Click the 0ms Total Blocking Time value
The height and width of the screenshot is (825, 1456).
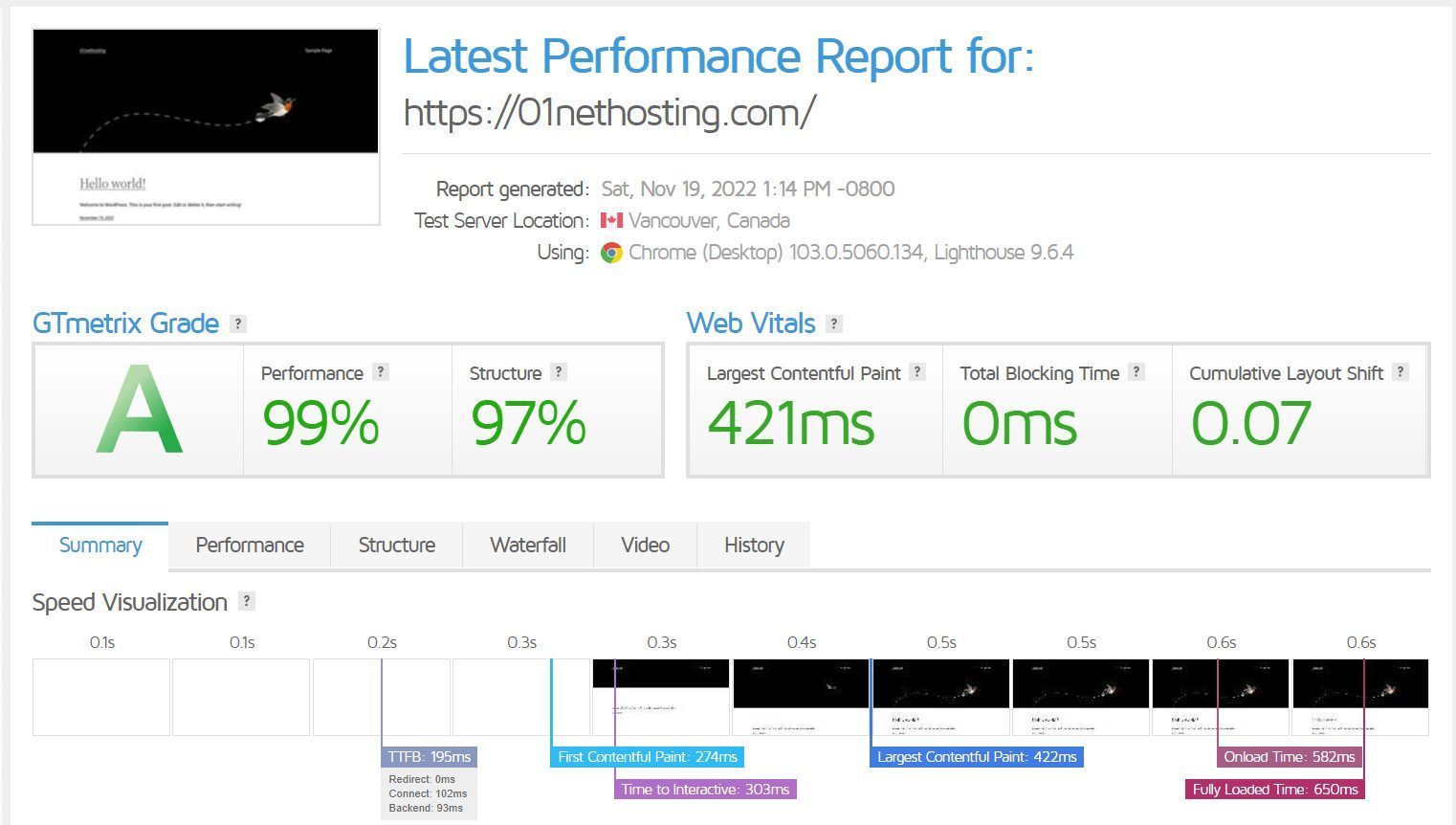(1020, 424)
